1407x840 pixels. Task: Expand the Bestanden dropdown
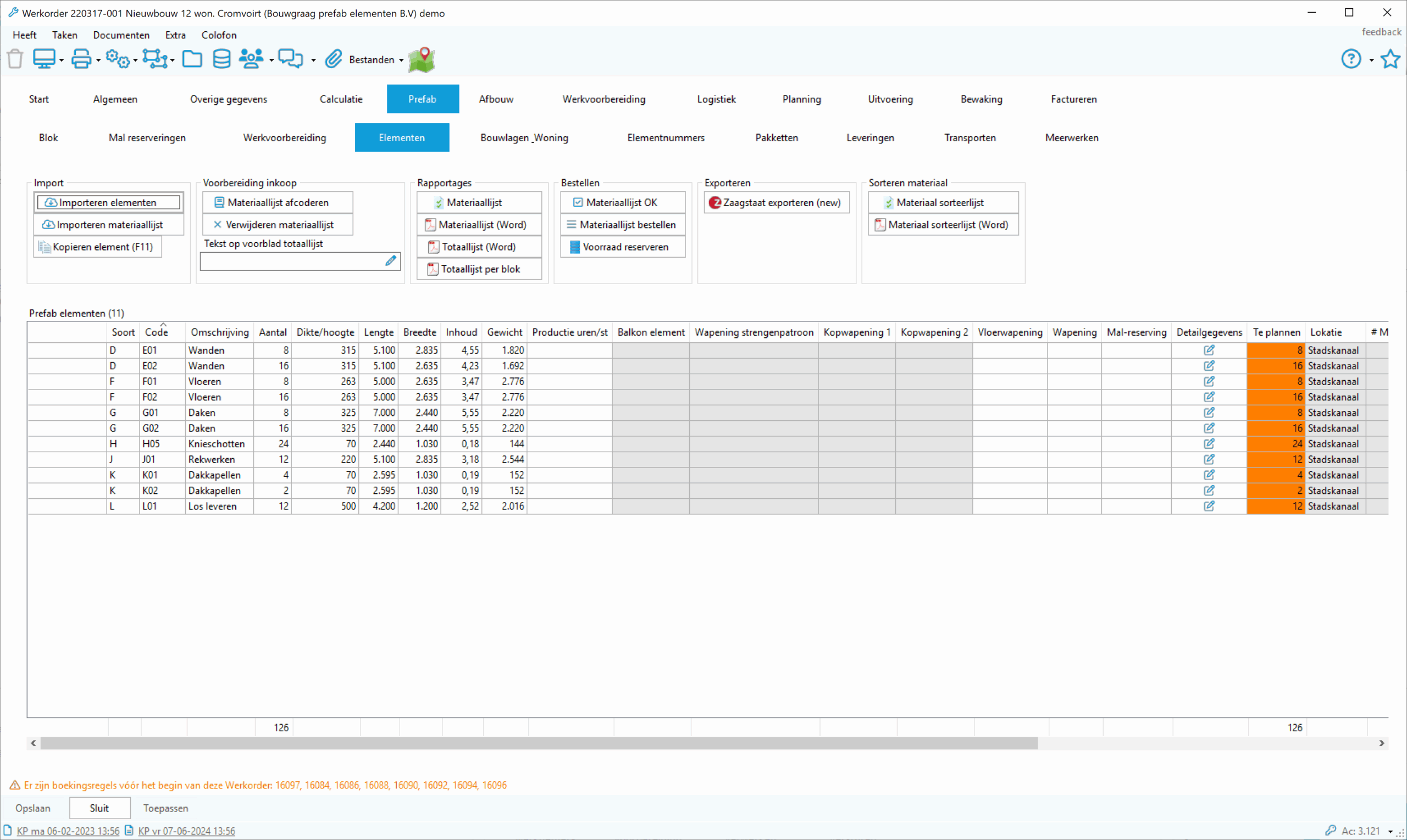tap(401, 60)
